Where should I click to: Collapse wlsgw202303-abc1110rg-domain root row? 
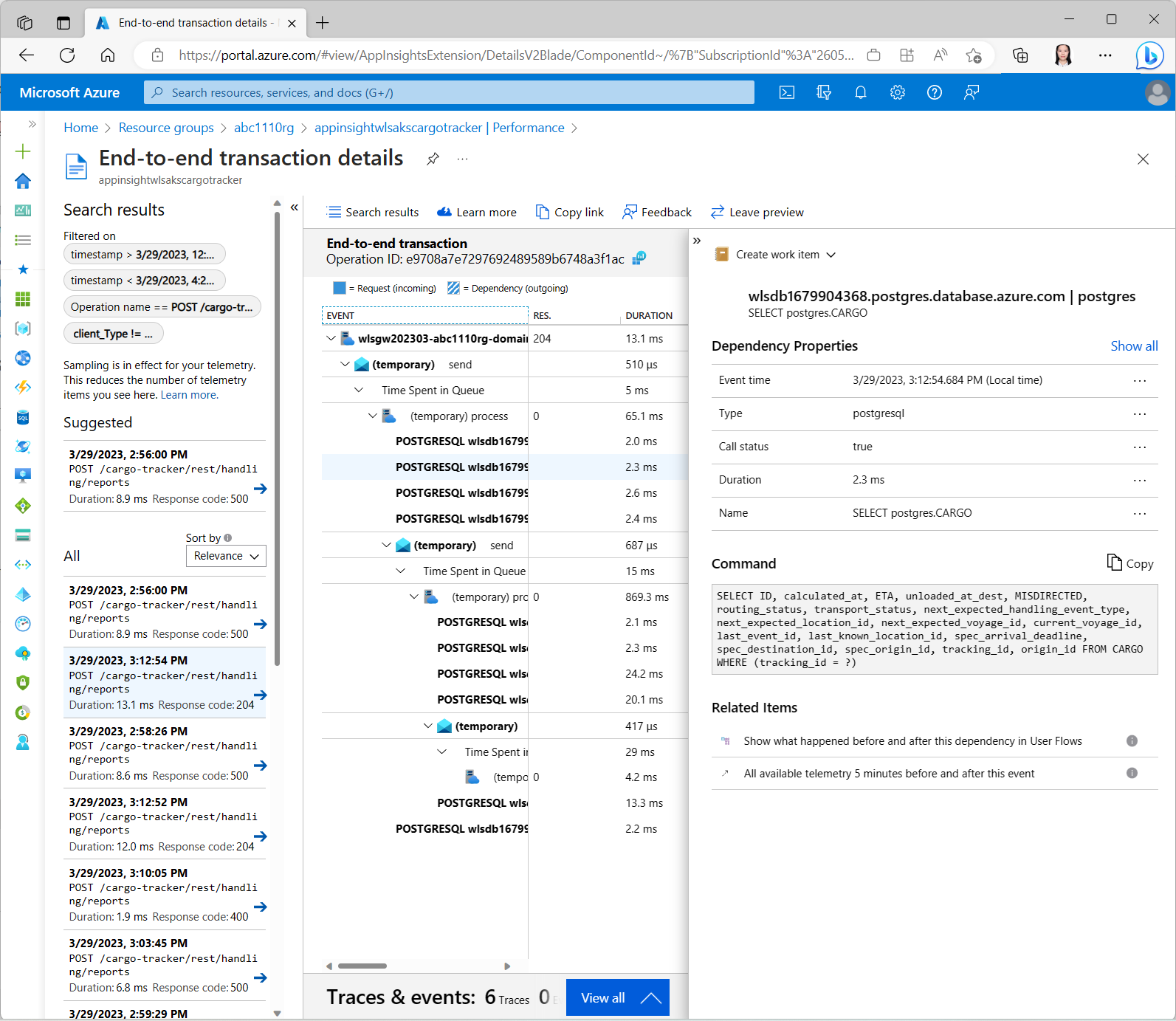331,338
